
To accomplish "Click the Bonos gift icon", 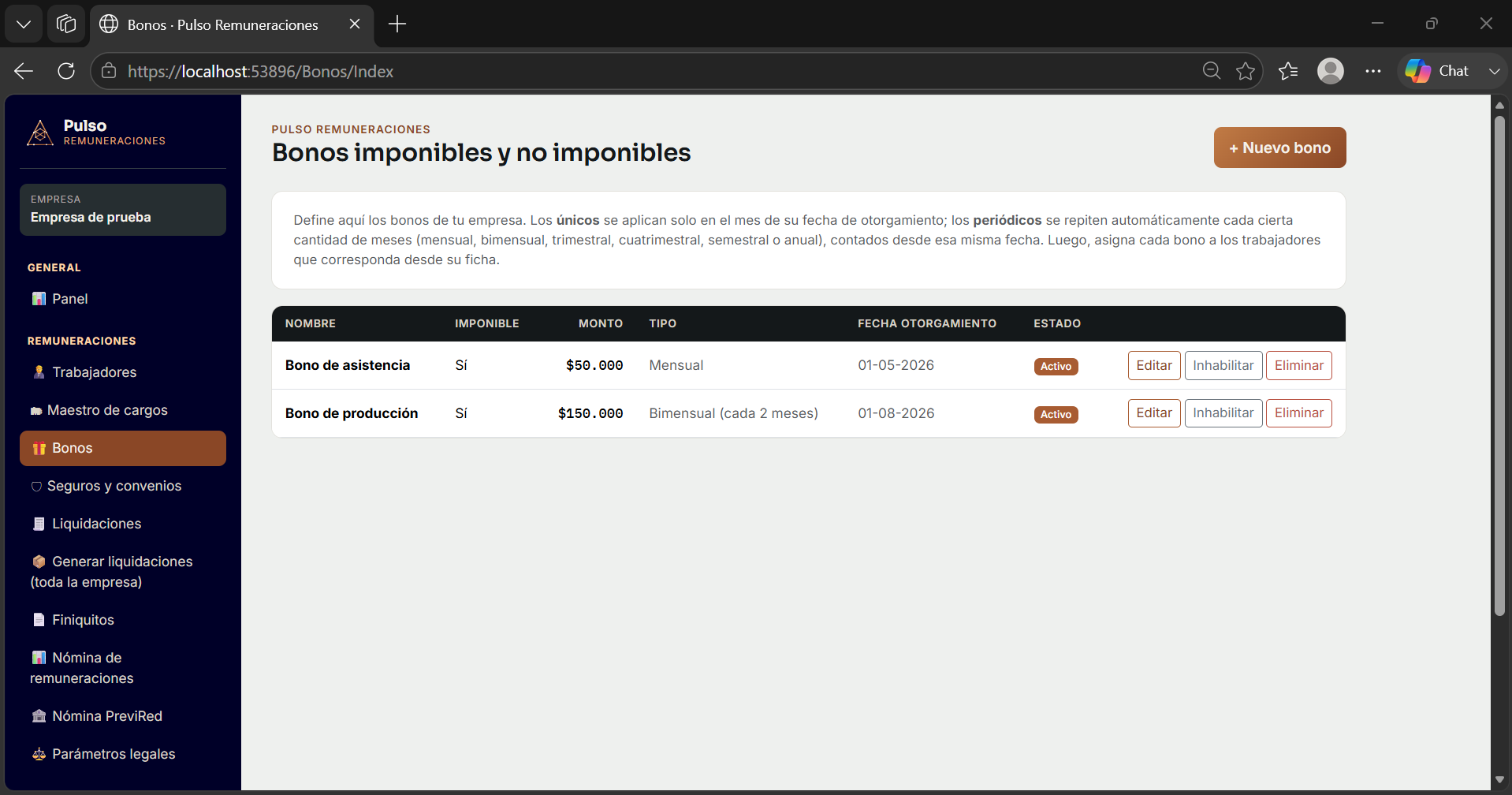I will click(39, 448).
